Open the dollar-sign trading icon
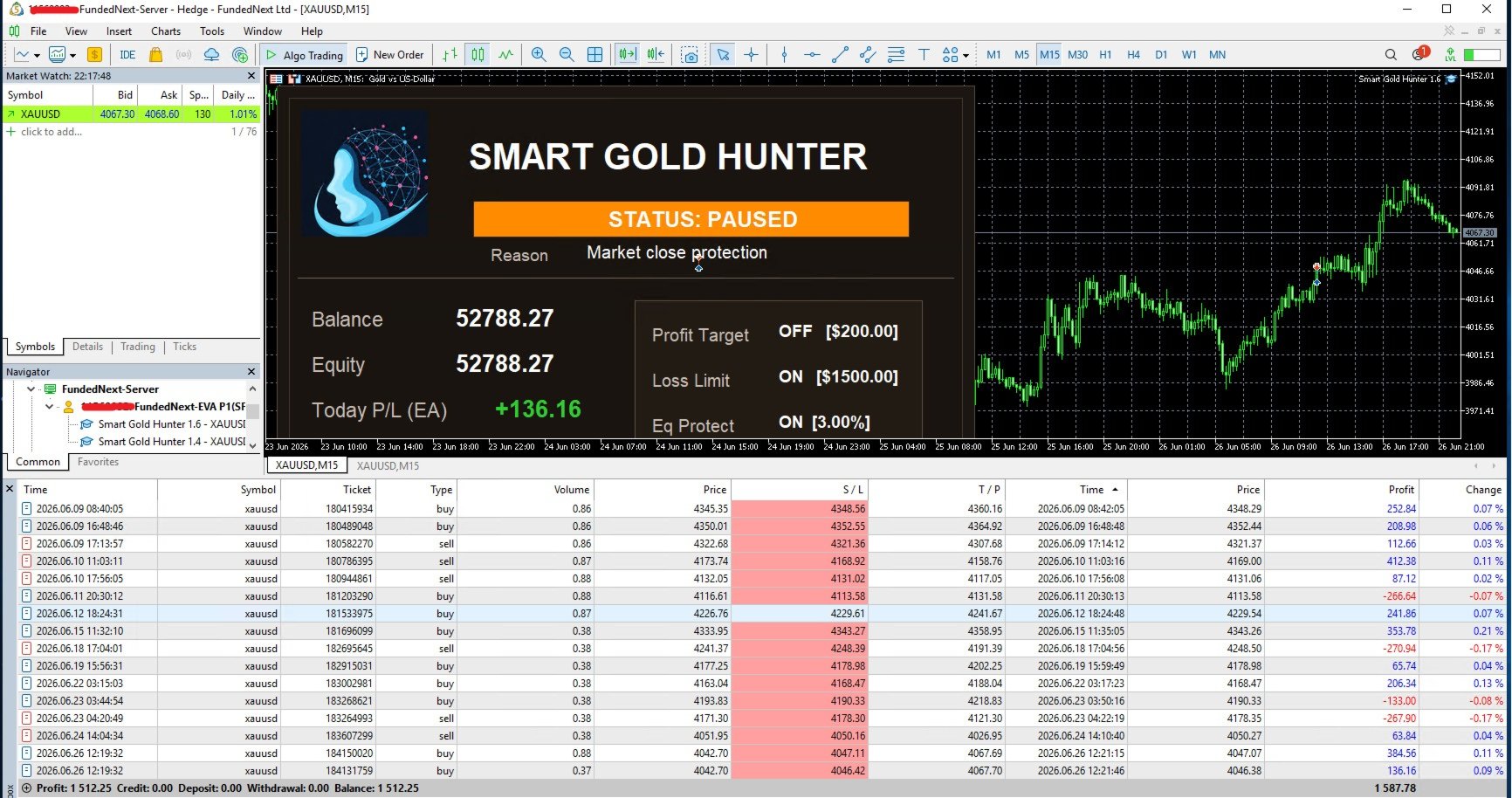This screenshot has height=798, width=1512. [94, 54]
